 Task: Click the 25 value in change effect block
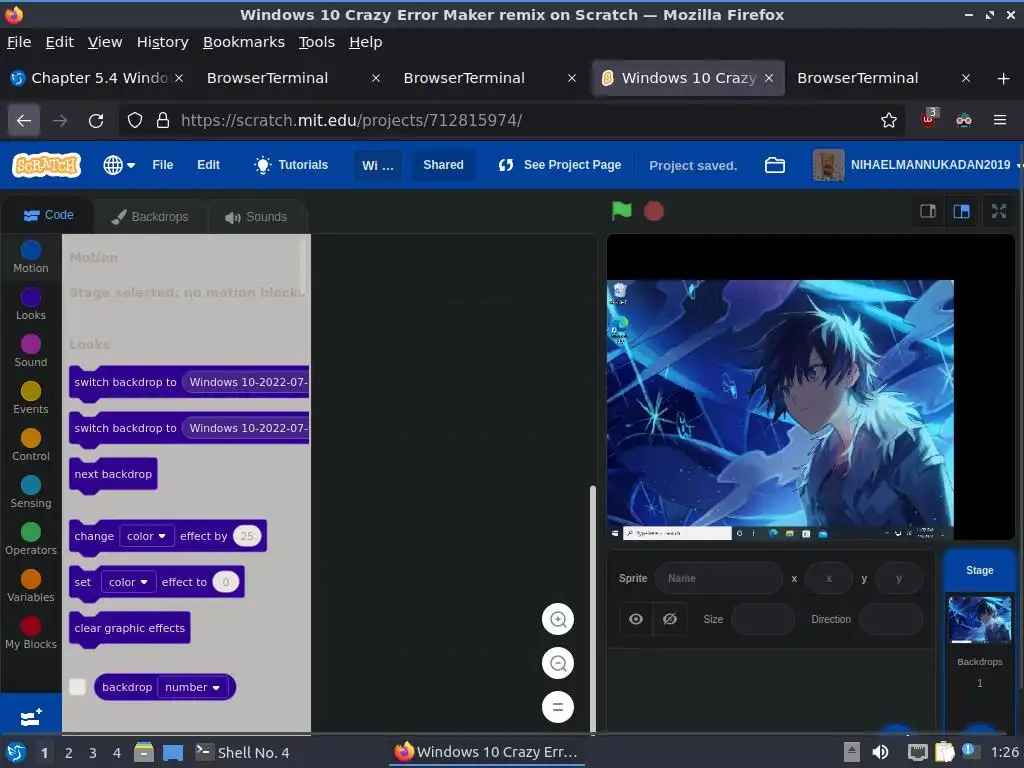click(247, 536)
